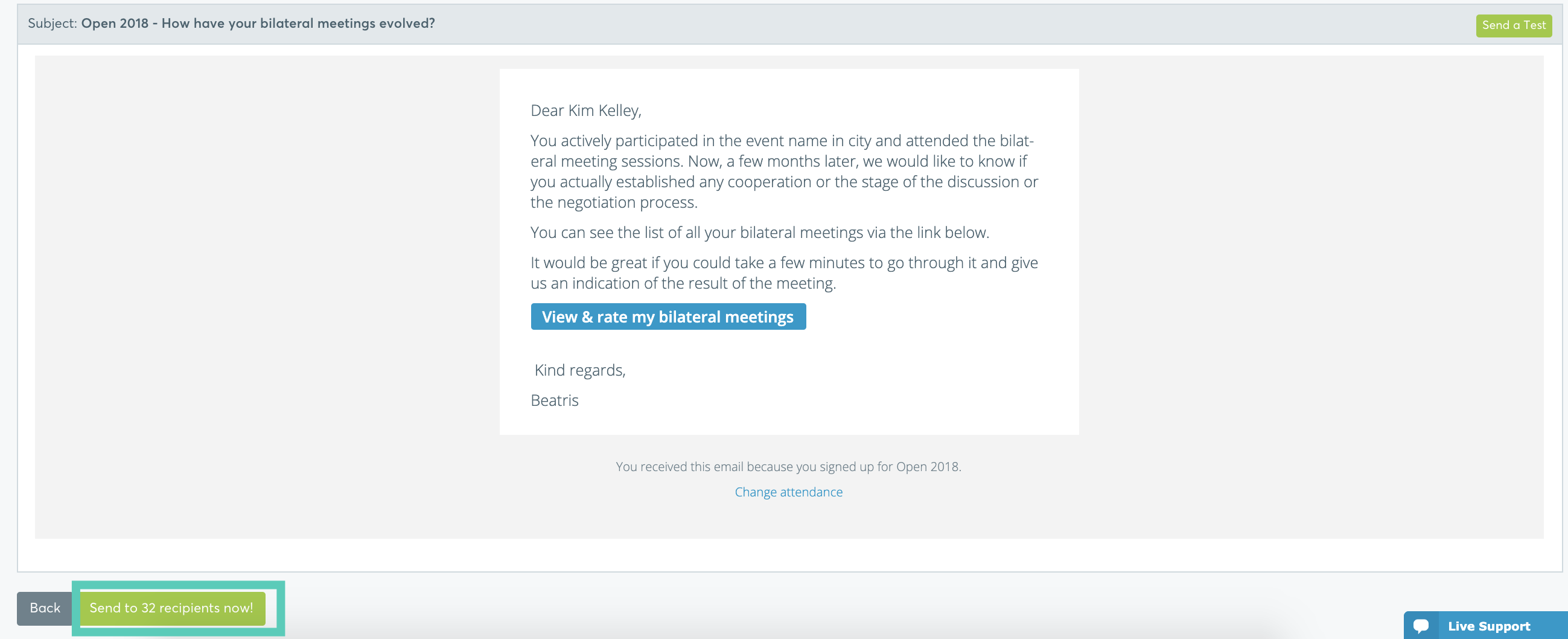Click the green Send a Test button

coord(1513,25)
